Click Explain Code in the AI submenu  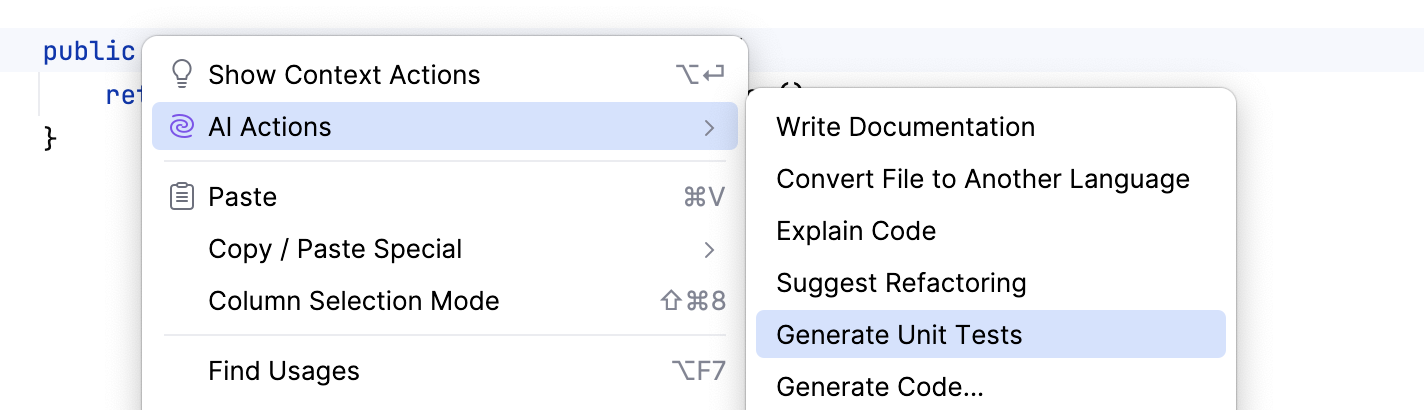click(x=856, y=231)
